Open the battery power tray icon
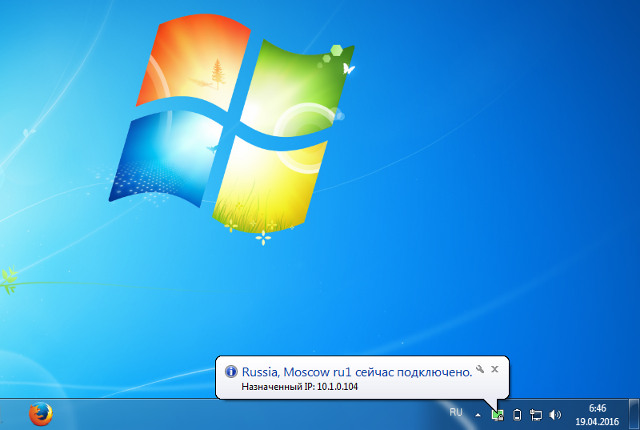 517,415
